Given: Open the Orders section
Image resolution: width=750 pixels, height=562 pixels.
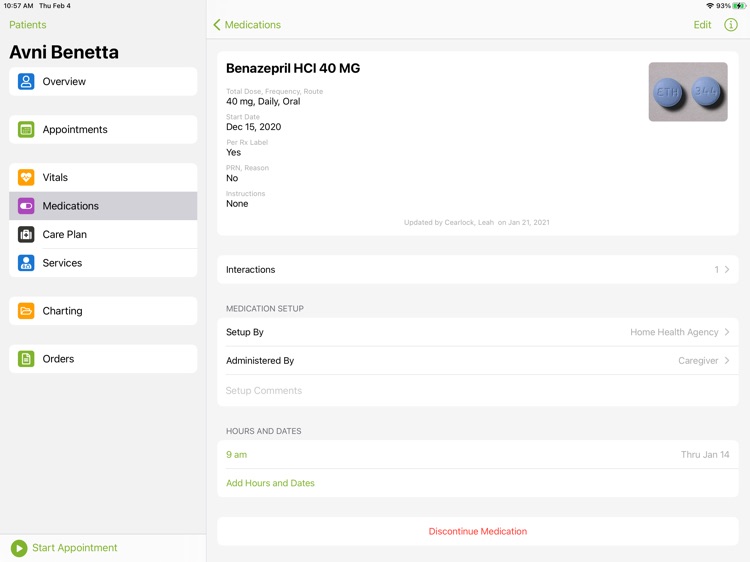Looking at the screenshot, I should tap(103, 359).
